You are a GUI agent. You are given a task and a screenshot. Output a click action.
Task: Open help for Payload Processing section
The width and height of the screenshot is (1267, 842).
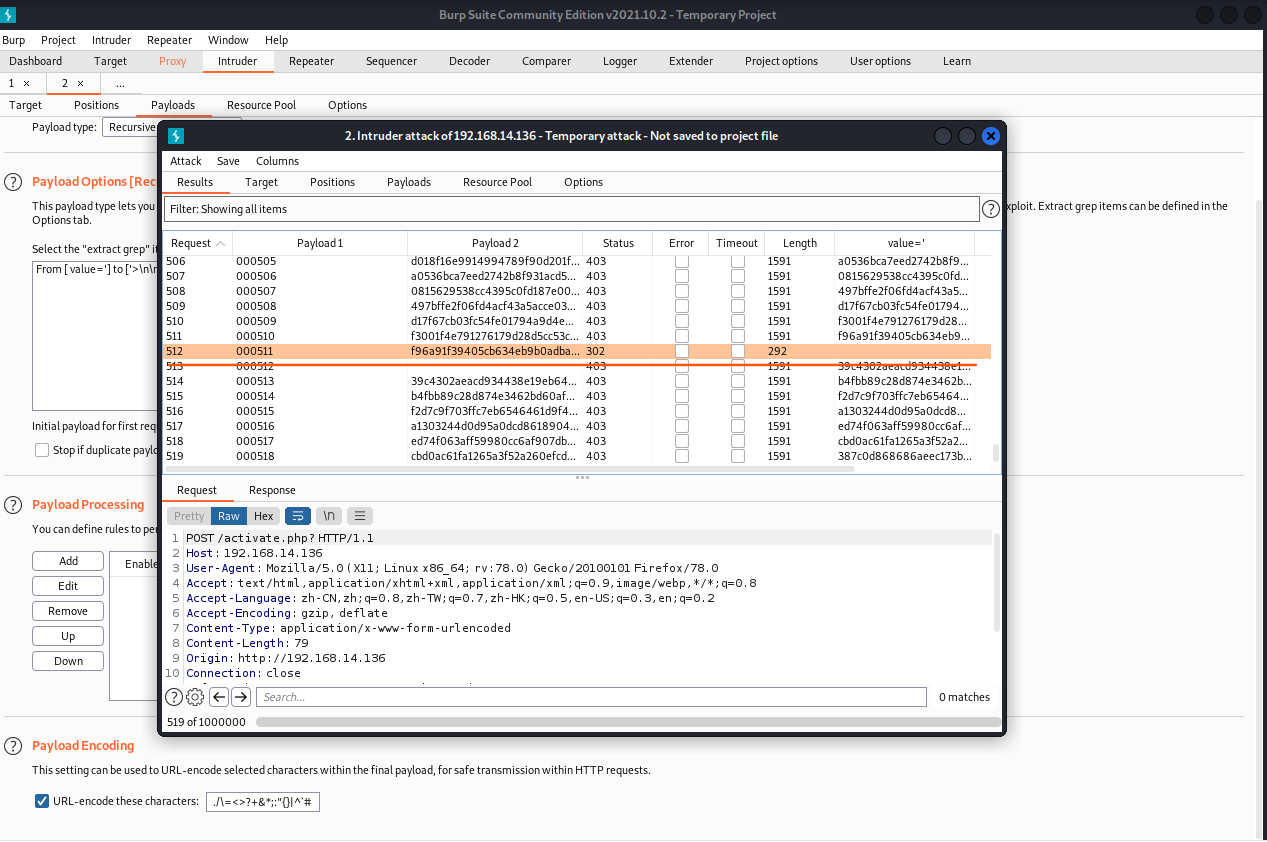[13, 505]
